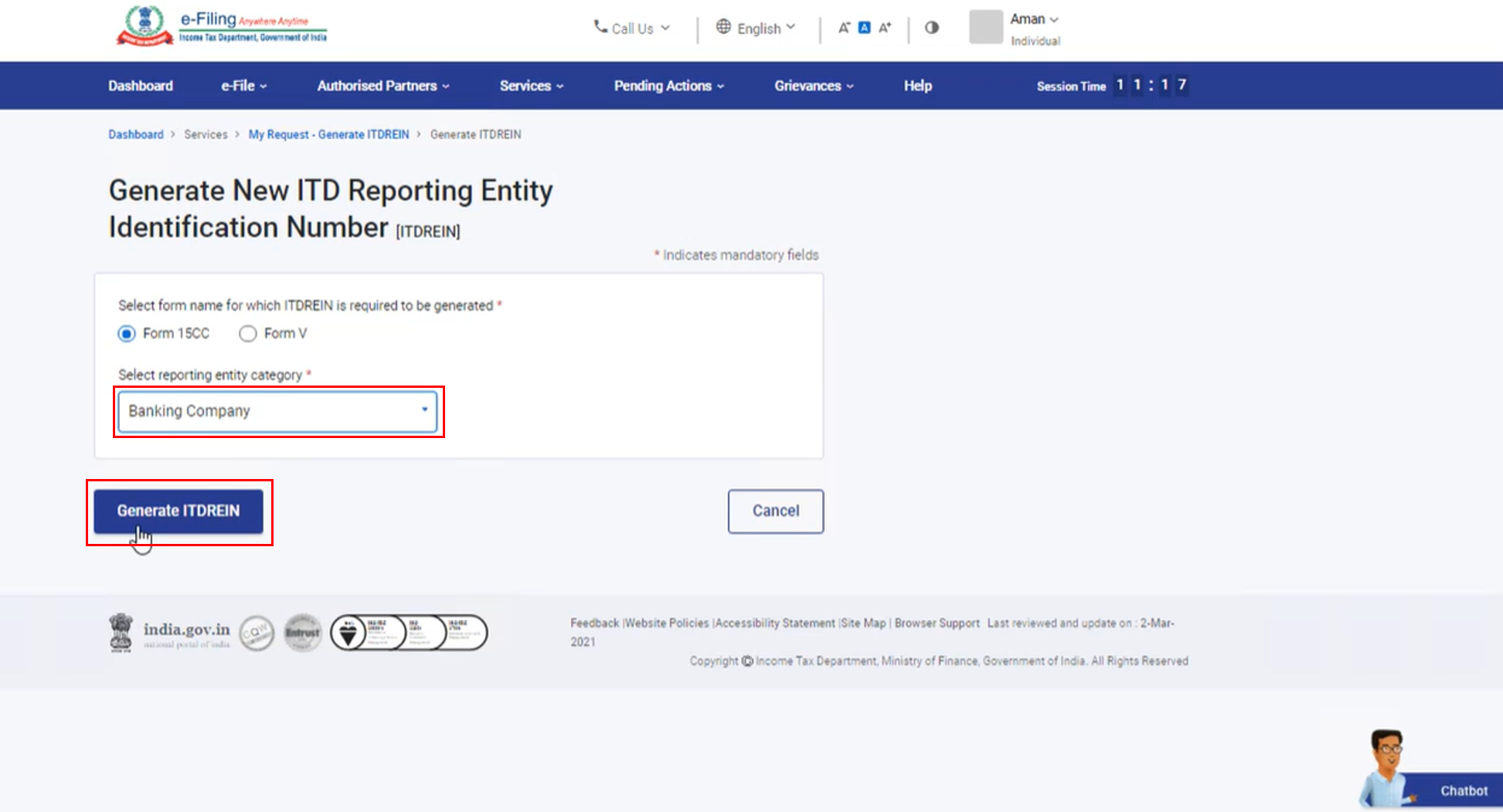Click the e-Filing Income Tax Department logo
The image size is (1503, 812).
click(222, 27)
